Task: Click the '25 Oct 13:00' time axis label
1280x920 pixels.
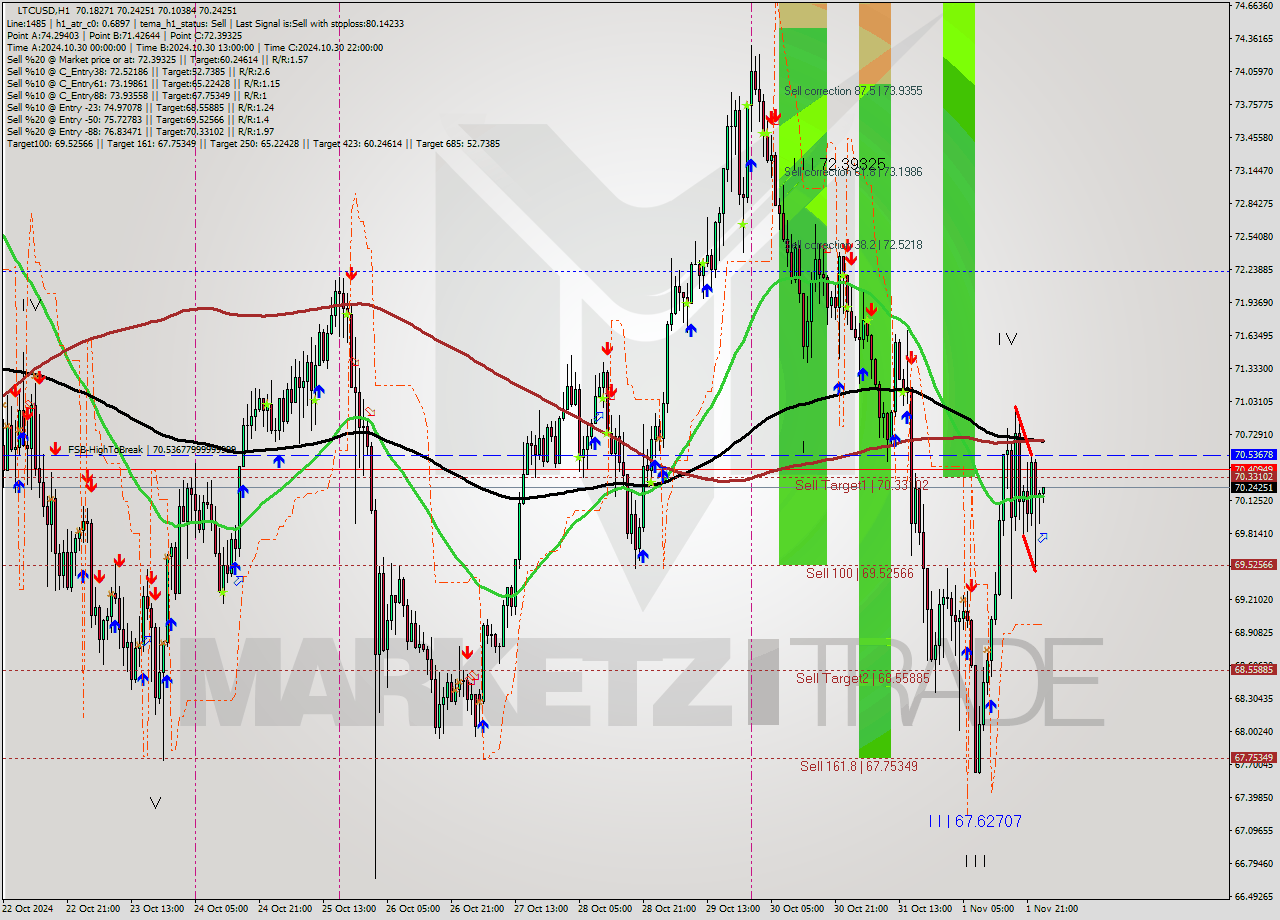Action: coord(350,909)
